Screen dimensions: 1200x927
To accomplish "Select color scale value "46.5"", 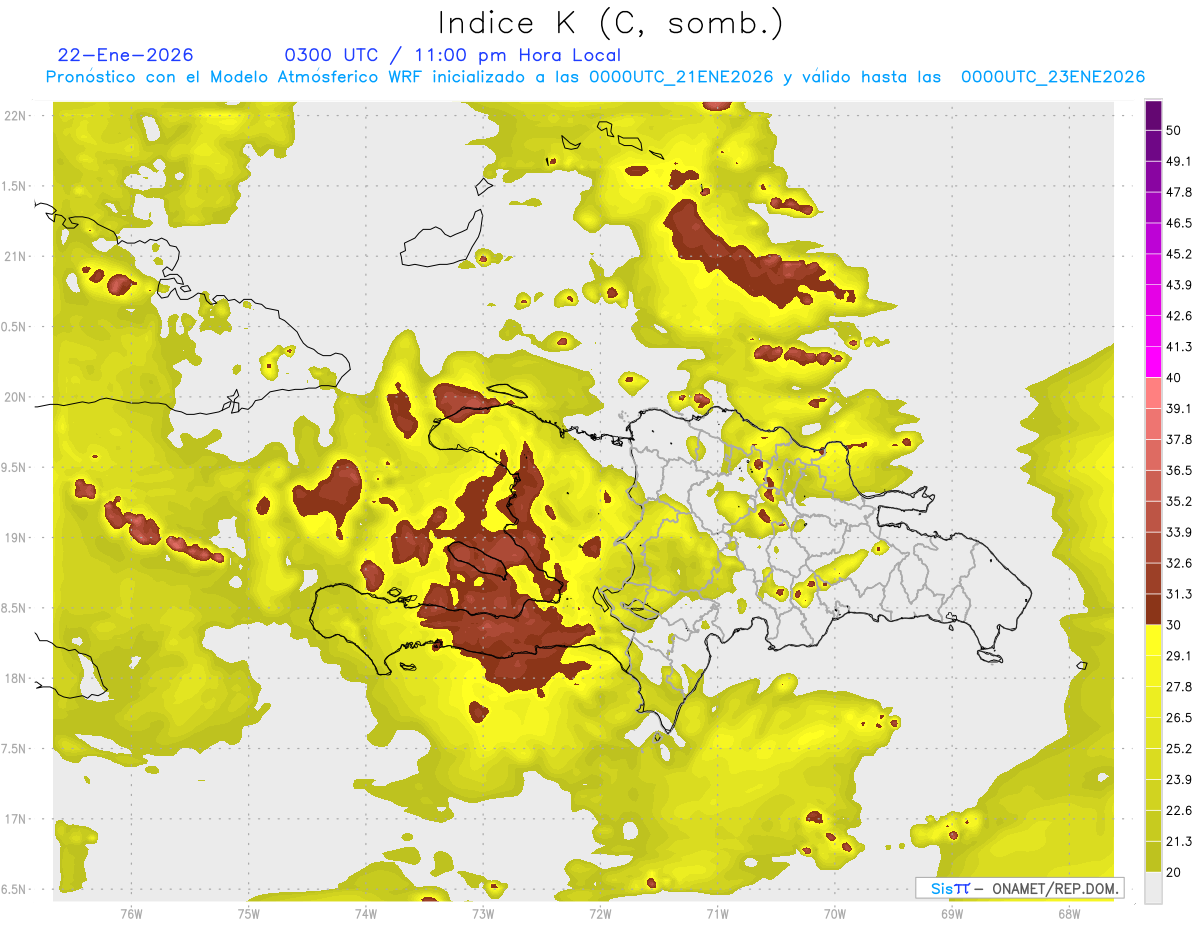I will point(1179,223).
